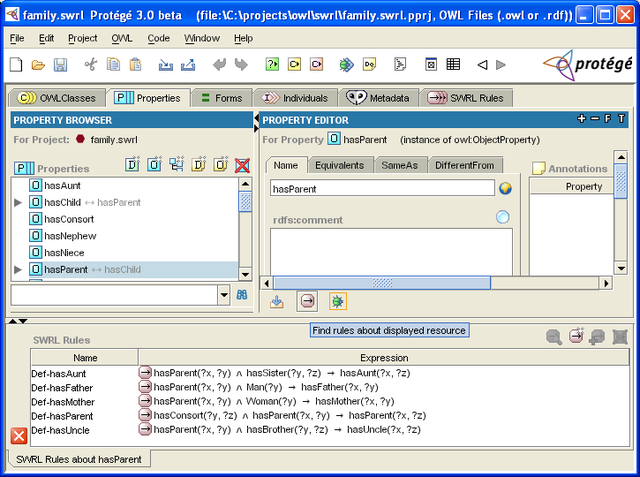Select the 'SWRL Rules about hasParent' bottom tab
This screenshot has height=477, width=640.
79,459
